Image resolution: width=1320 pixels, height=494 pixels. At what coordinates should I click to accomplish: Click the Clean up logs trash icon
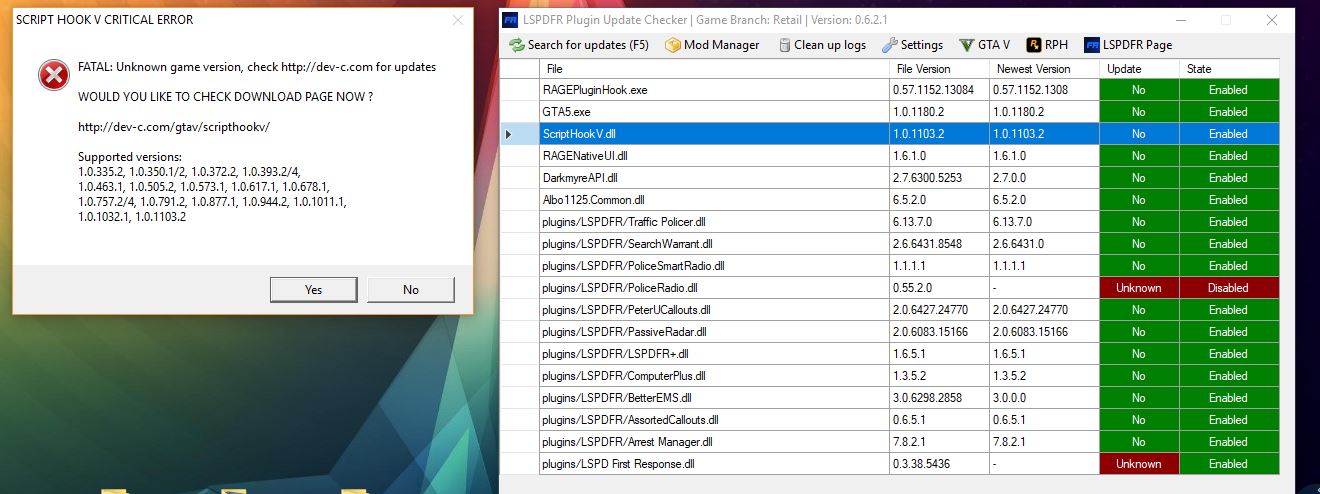click(785, 45)
